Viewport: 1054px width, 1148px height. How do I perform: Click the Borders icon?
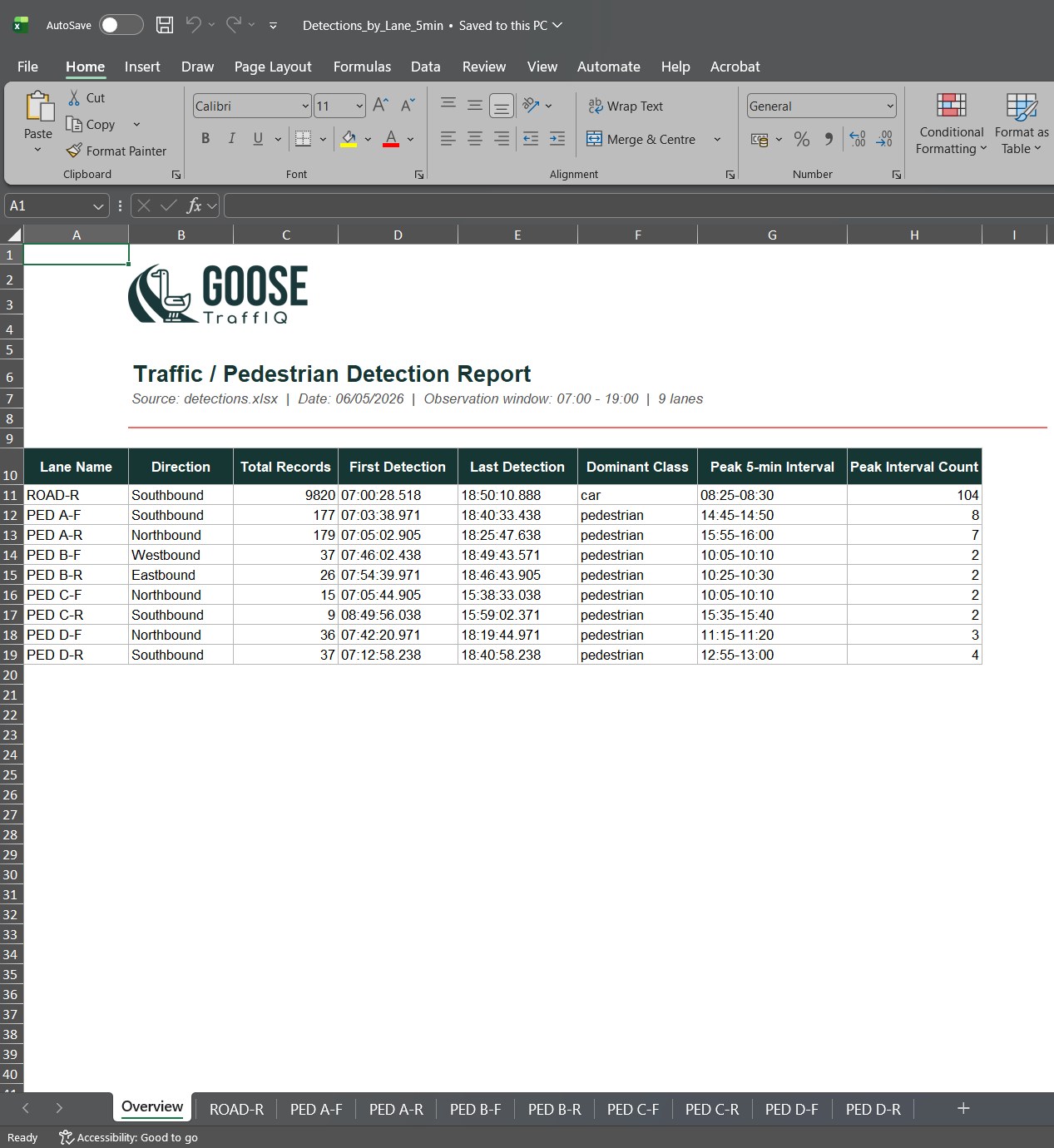coord(303,138)
